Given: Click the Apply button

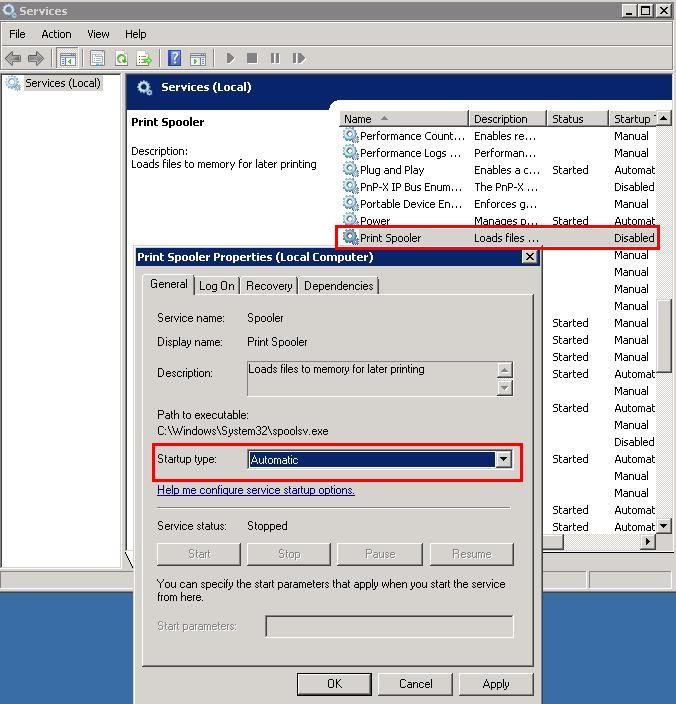Looking at the screenshot, I should point(495,684).
